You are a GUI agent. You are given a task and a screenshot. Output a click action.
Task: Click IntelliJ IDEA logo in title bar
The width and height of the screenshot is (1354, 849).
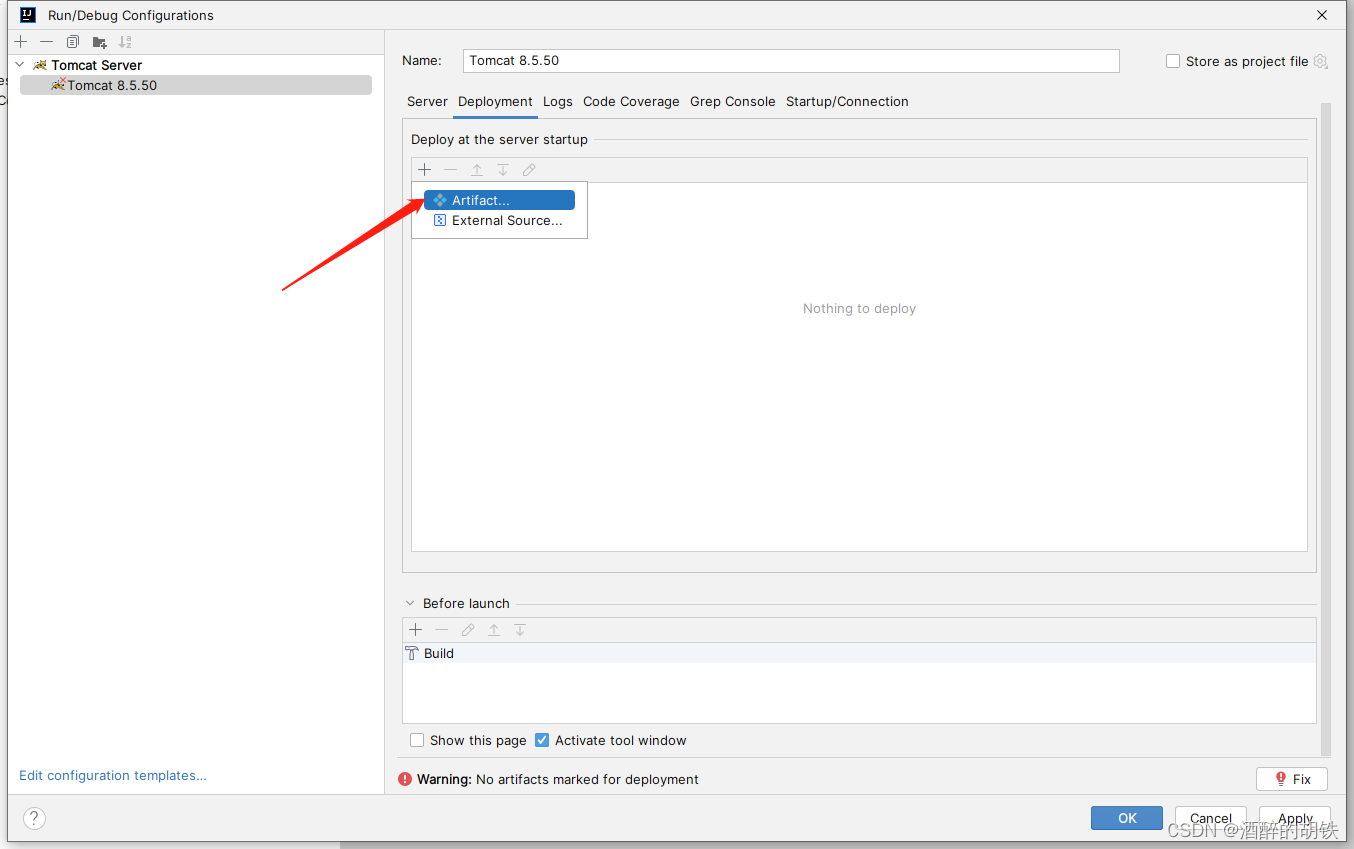28,15
